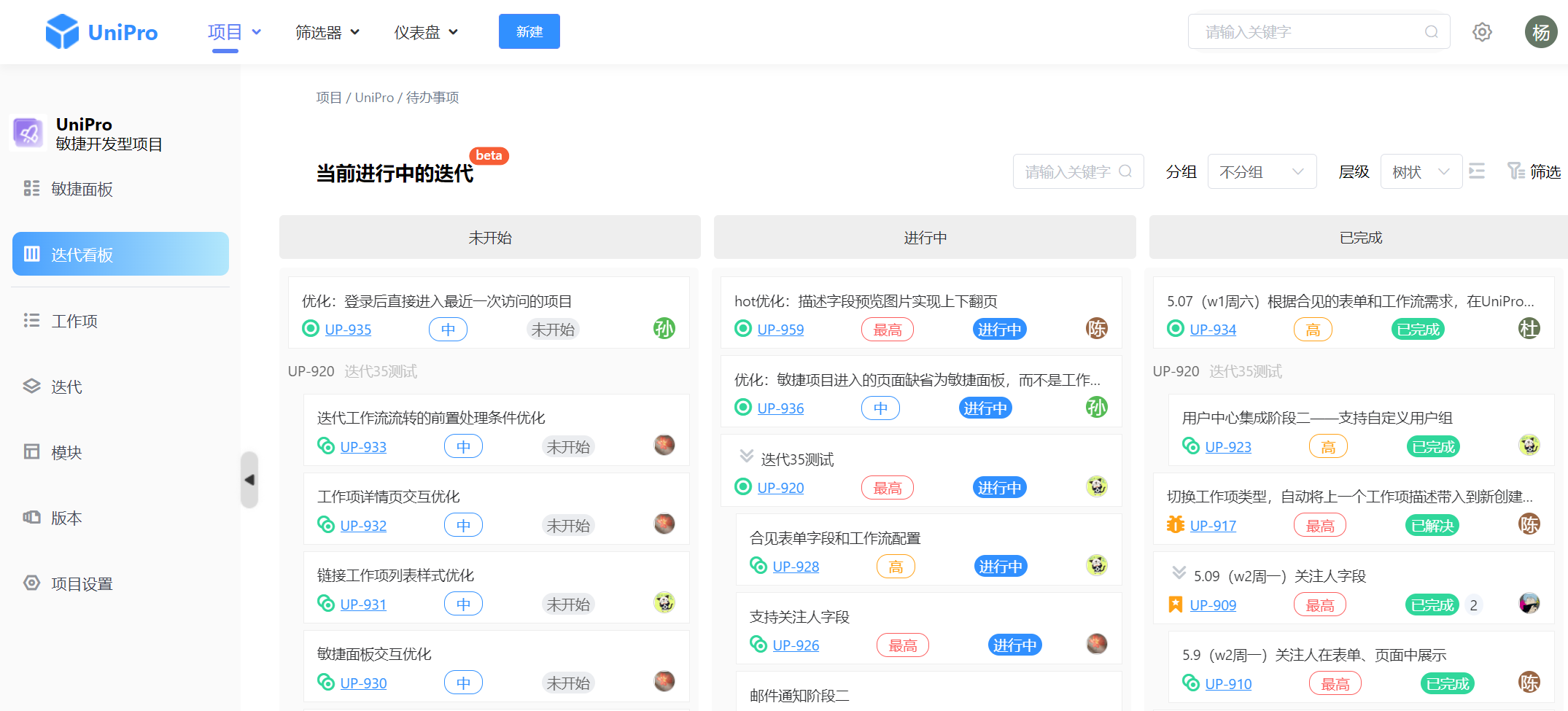Viewport: 1568px width, 711px height.
Task: Click the 最高 priority tag on UP-926
Action: pos(902,645)
